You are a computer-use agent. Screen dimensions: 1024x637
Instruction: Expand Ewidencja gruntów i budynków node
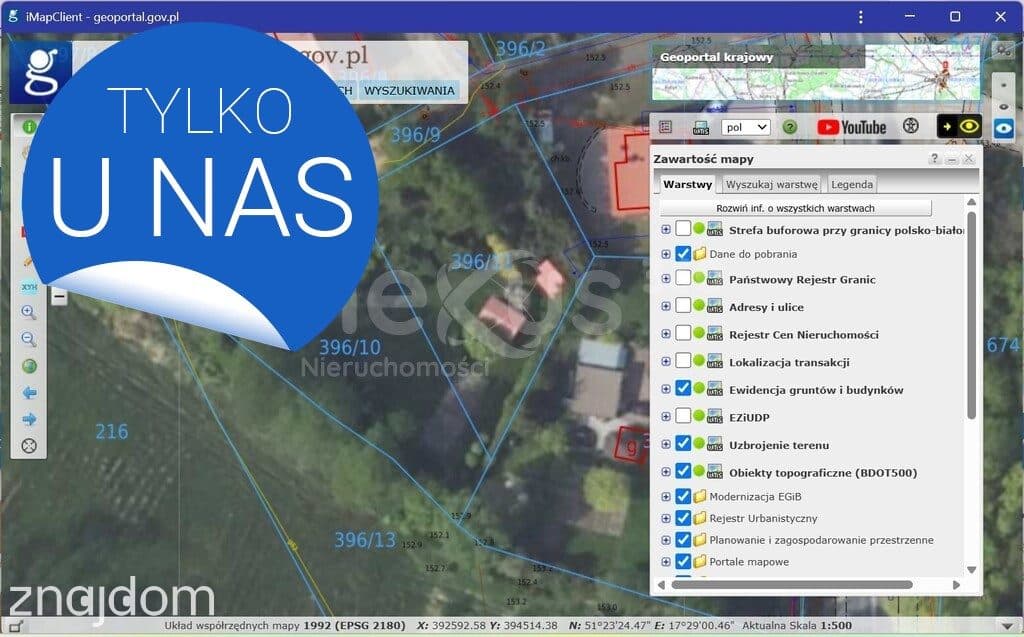[x=665, y=389]
